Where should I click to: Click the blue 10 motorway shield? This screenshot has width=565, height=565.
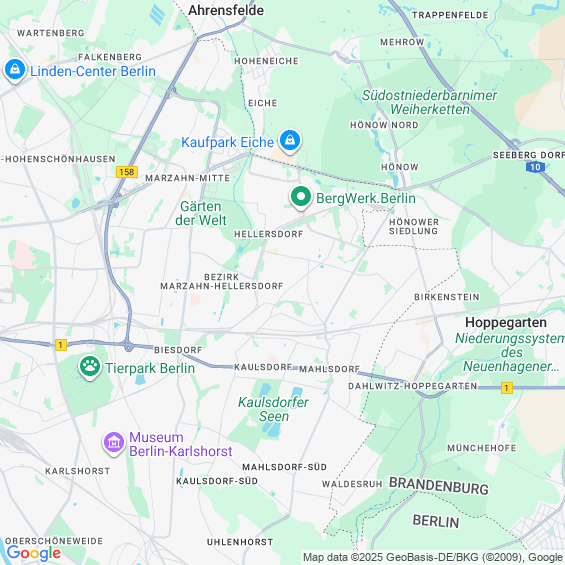coord(535,167)
